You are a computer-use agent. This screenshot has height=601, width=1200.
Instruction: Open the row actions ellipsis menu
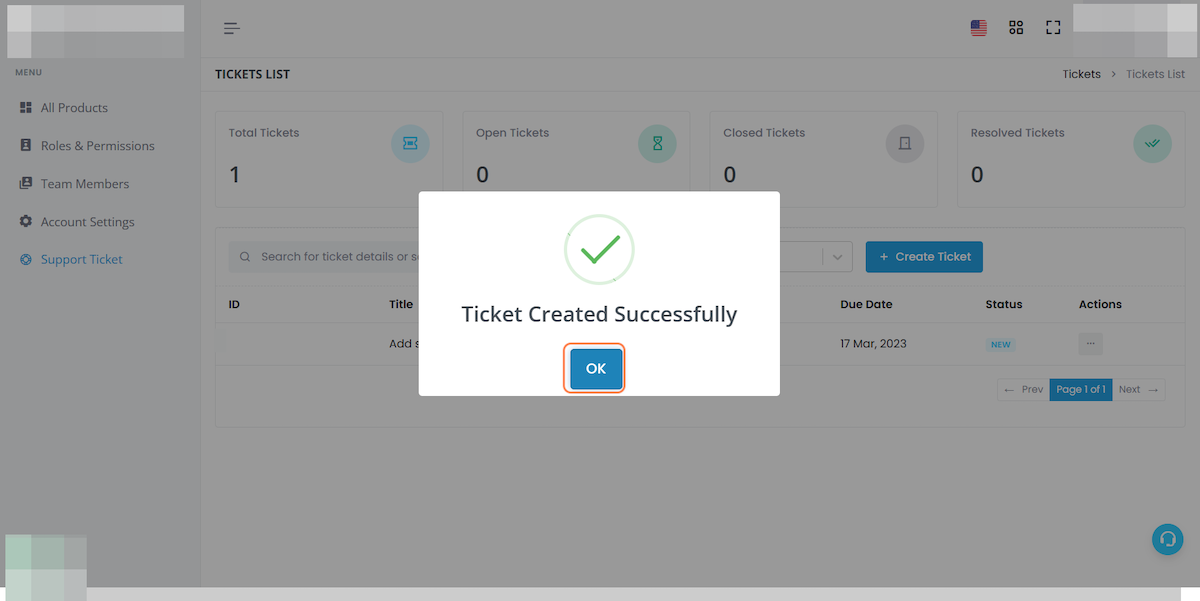pos(1090,344)
